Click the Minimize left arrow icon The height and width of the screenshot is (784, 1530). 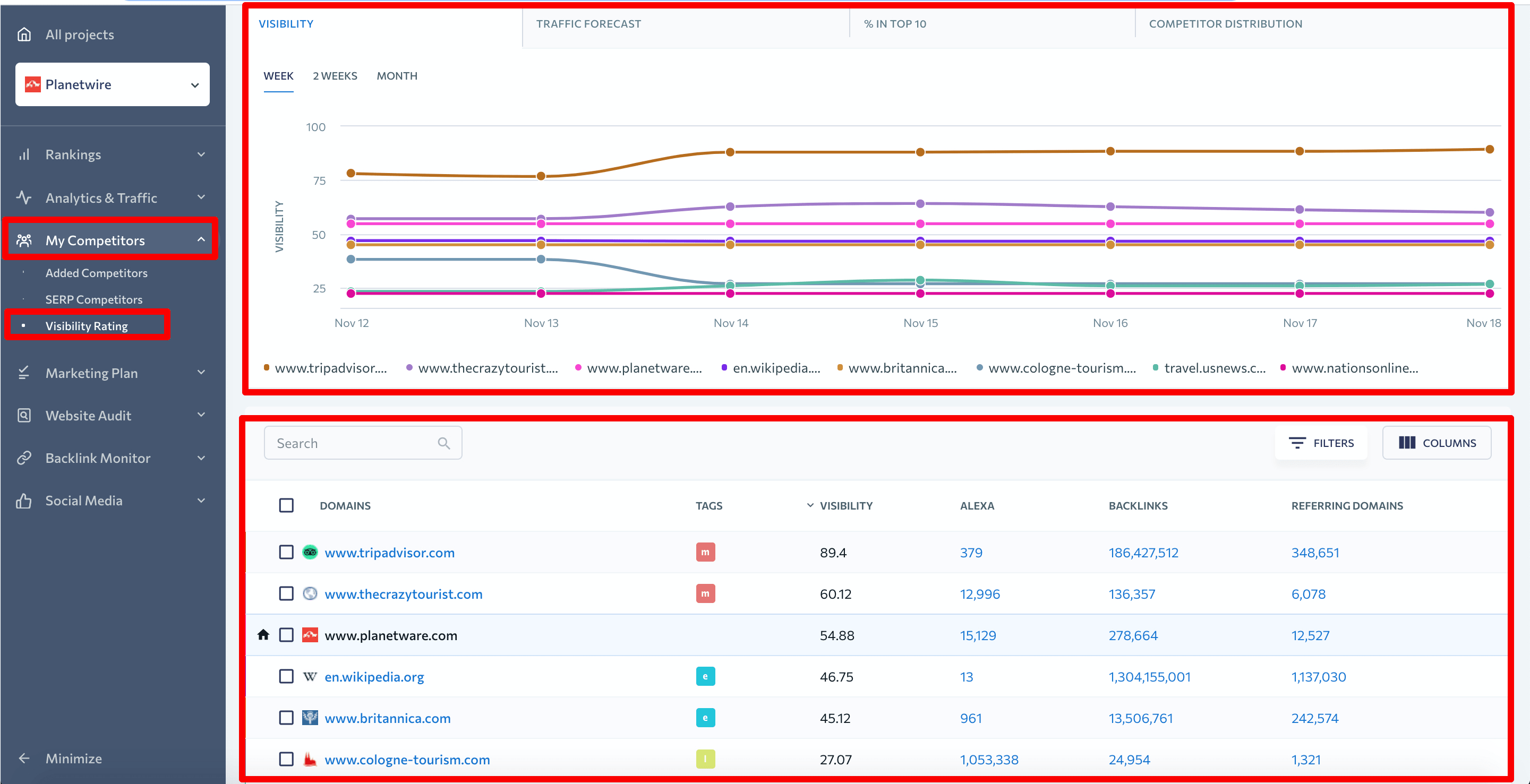(24, 759)
